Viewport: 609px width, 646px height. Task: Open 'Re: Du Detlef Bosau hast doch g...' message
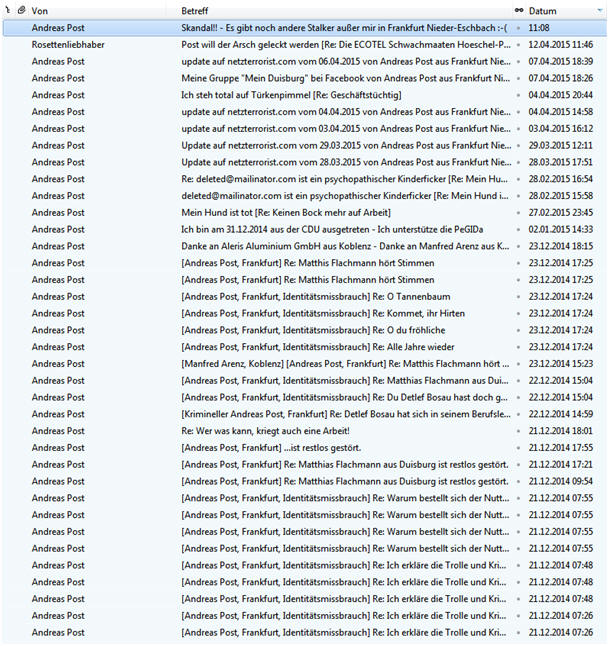coord(345,398)
